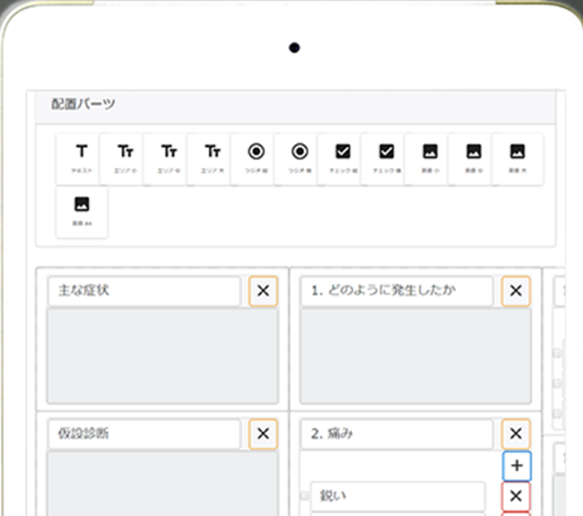Add the チェック縦 vertical checkbox part
This screenshot has height=516, width=583.
343,159
